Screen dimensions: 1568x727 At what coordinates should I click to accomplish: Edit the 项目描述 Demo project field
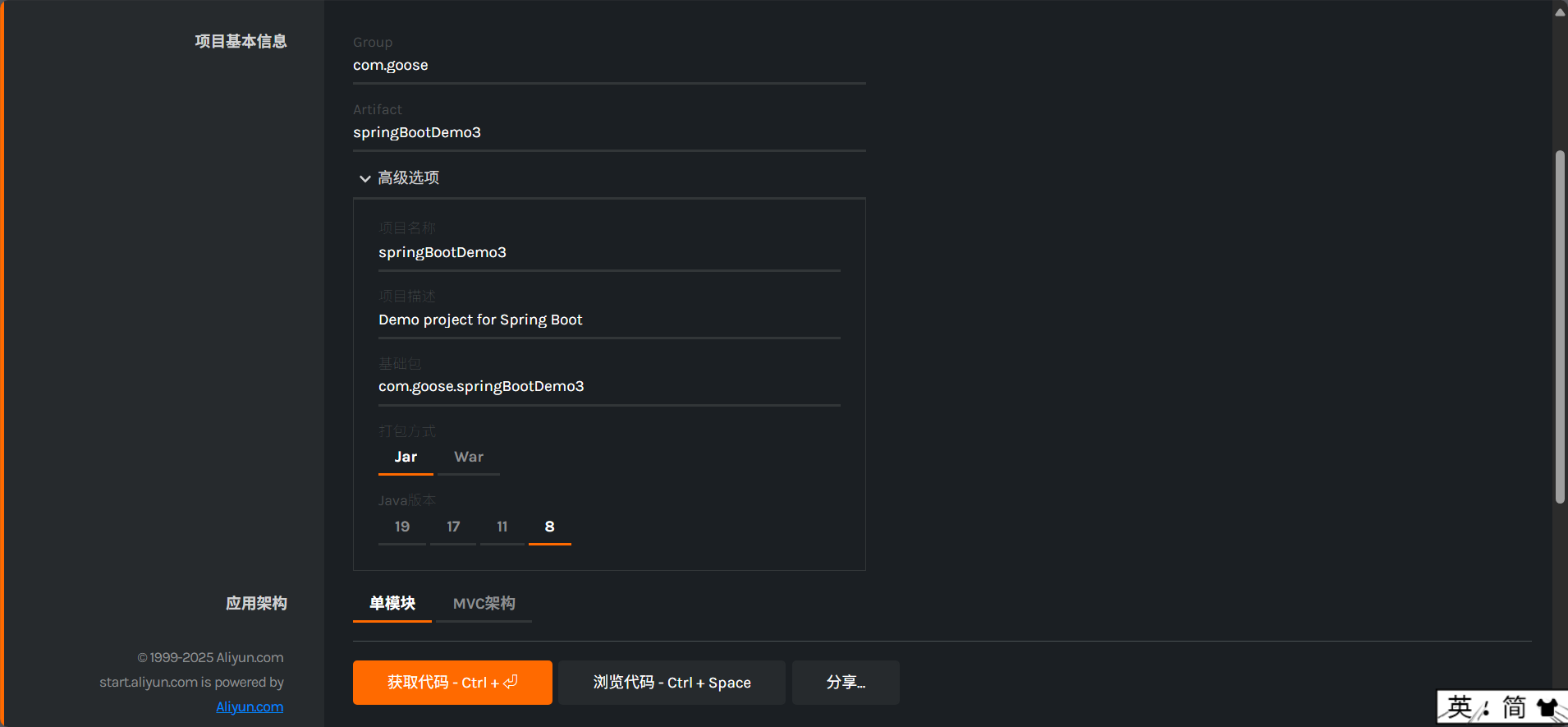609,320
